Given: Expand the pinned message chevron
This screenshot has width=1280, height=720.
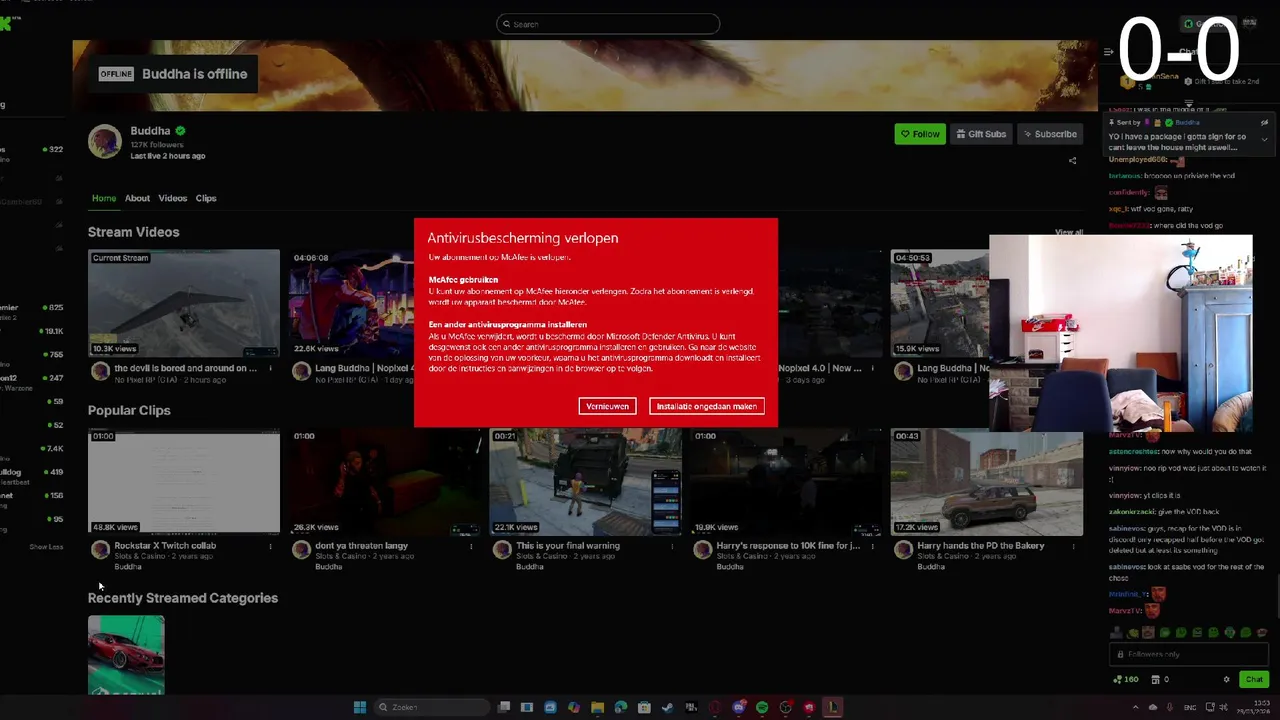Looking at the screenshot, I should pyautogui.click(x=1264, y=139).
